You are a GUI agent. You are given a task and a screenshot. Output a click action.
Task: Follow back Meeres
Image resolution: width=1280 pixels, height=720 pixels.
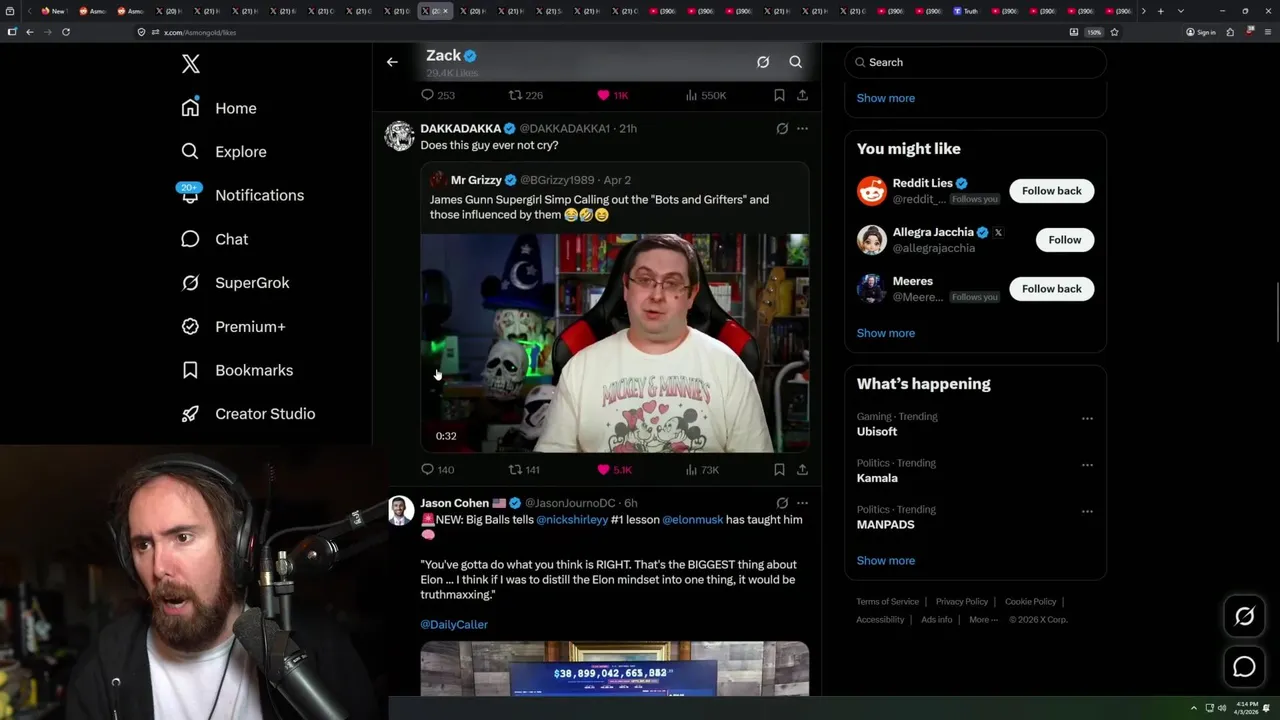pyautogui.click(x=1051, y=289)
